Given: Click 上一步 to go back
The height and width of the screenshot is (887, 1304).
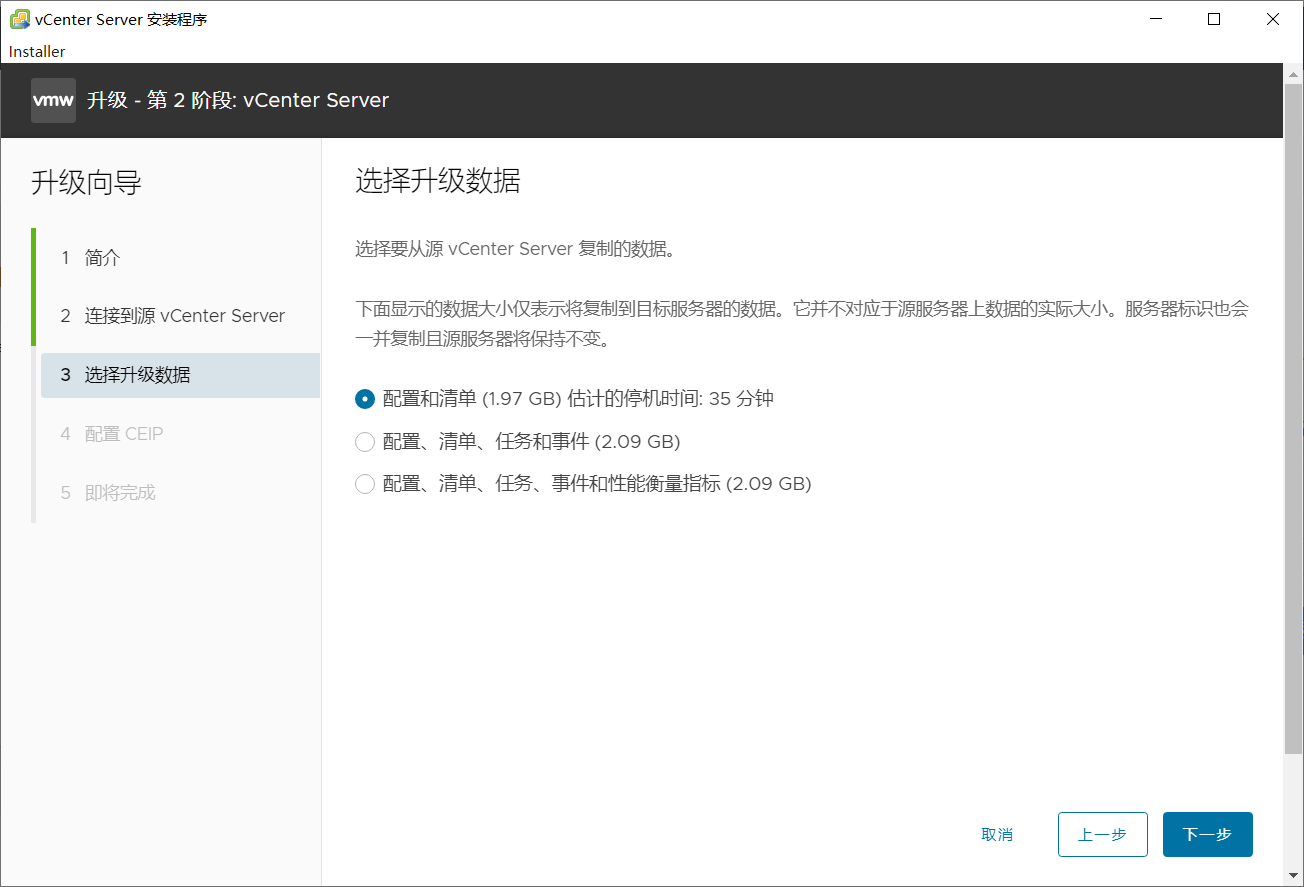Looking at the screenshot, I should (1102, 834).
